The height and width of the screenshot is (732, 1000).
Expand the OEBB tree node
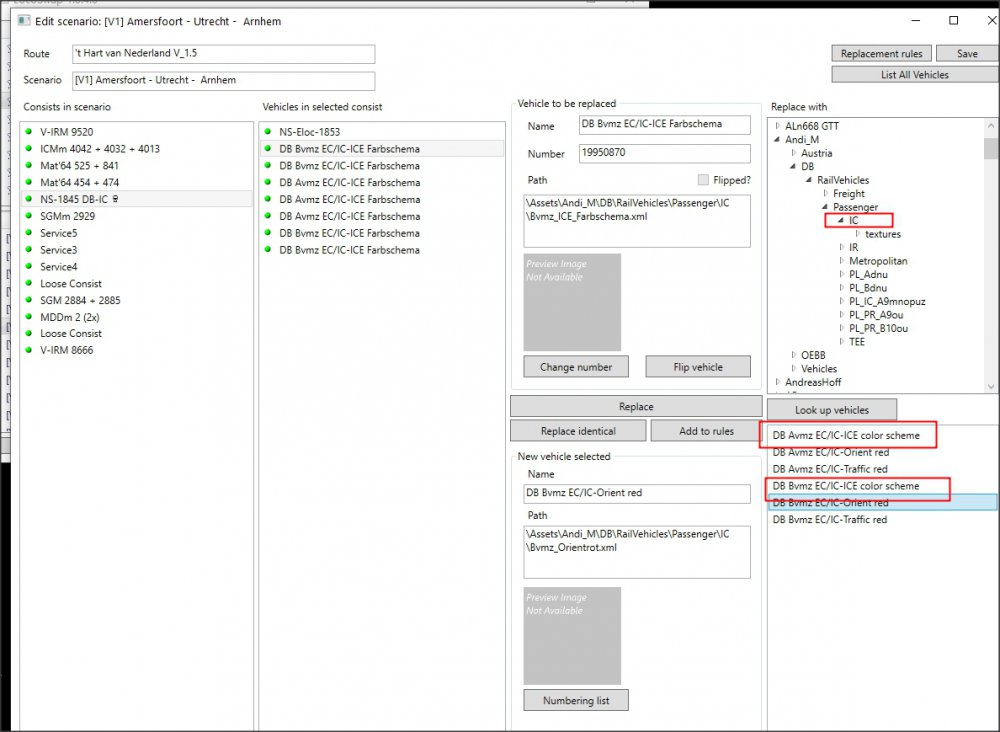pos(794,355)
